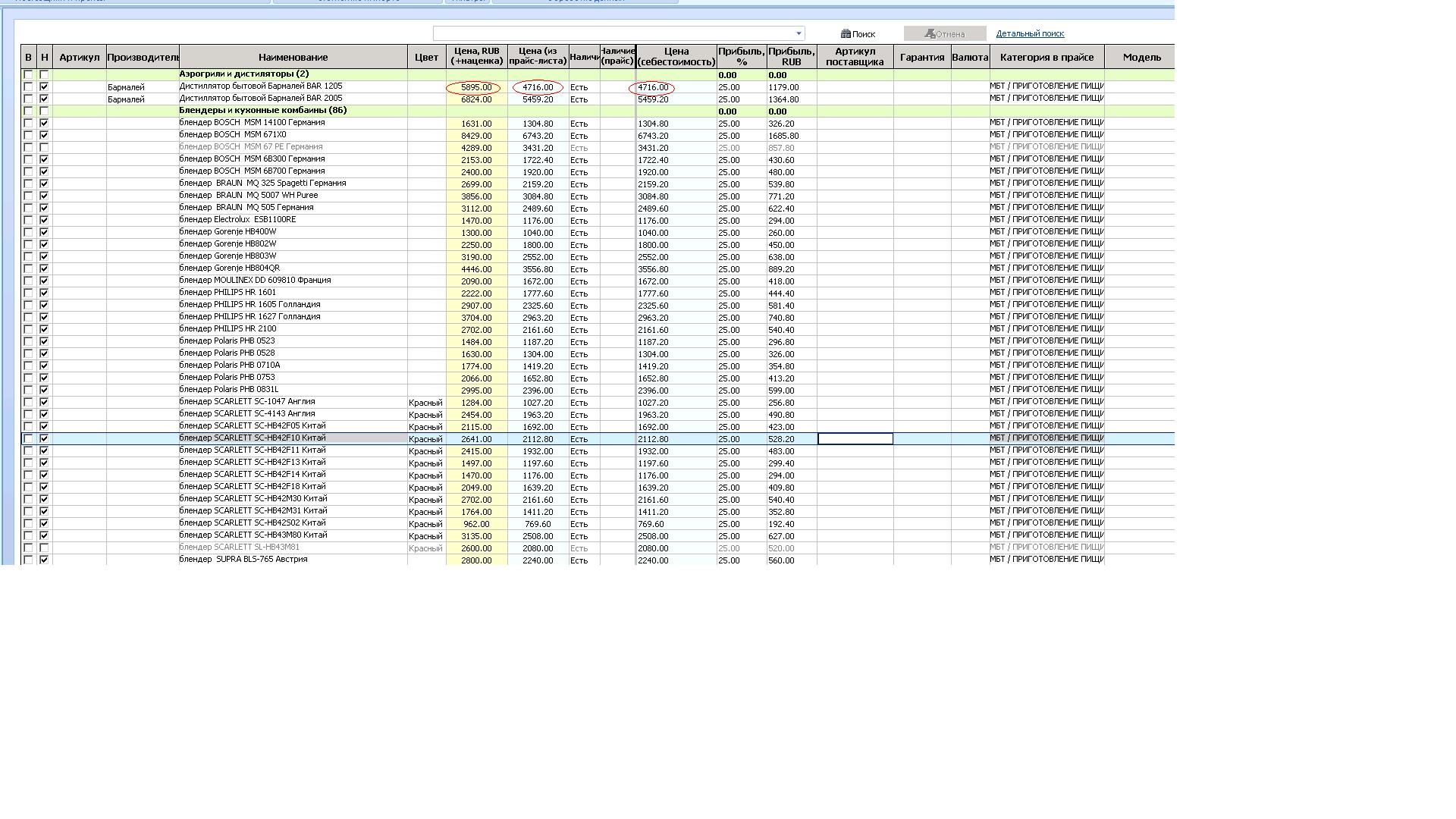Click the Гарантия column header

(x=922, y=57)
